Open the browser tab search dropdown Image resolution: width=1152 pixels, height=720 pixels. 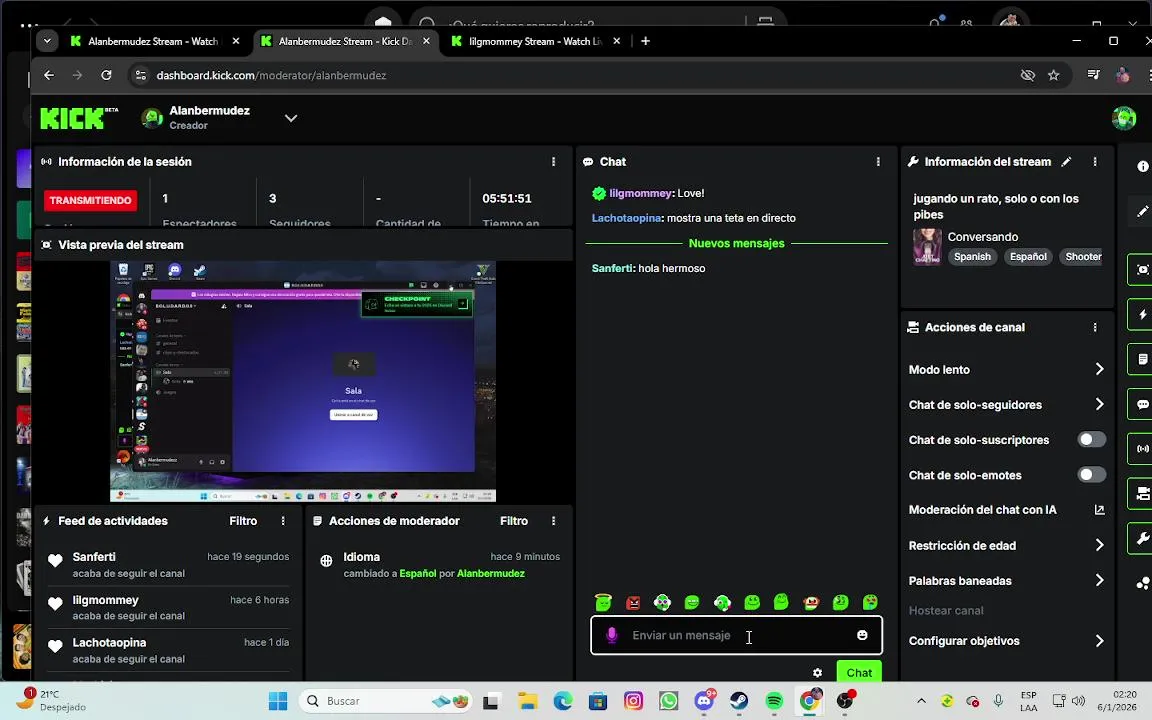click(x=47, y=41)
